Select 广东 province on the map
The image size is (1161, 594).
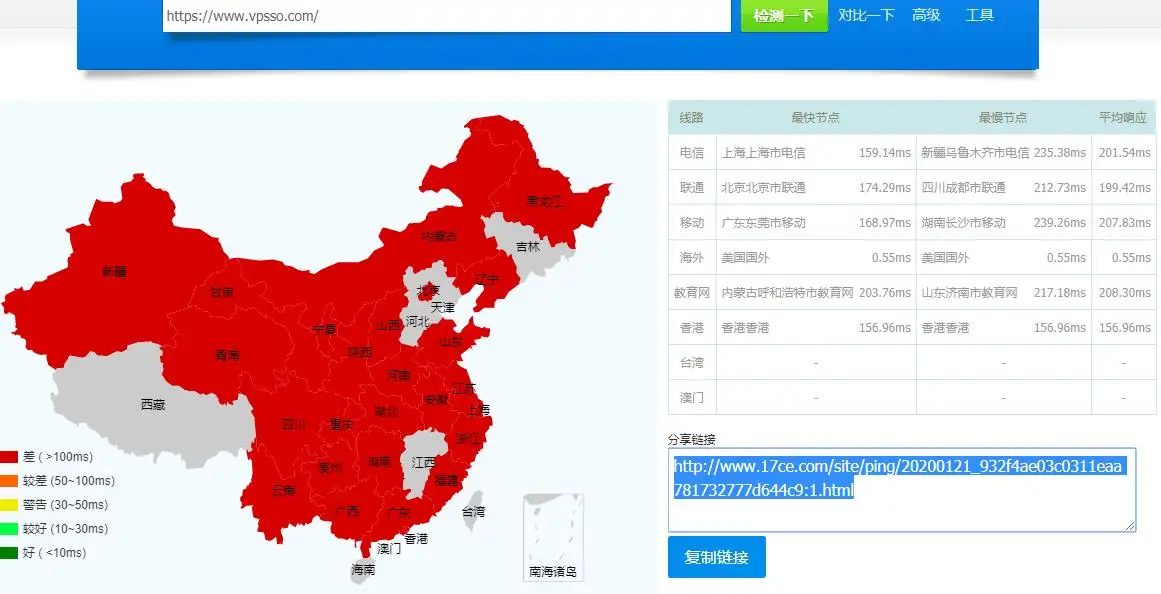[398, 513]
